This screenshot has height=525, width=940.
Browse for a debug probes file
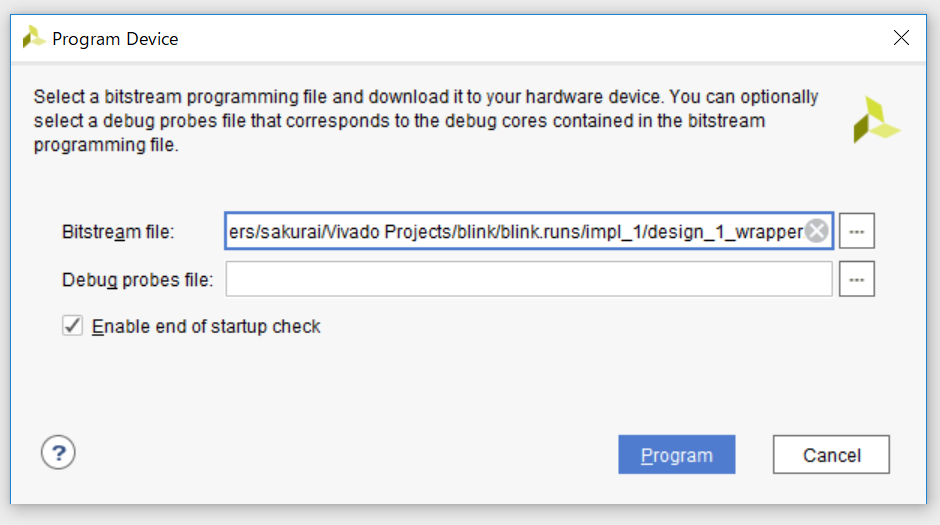(x=857, y=280)
